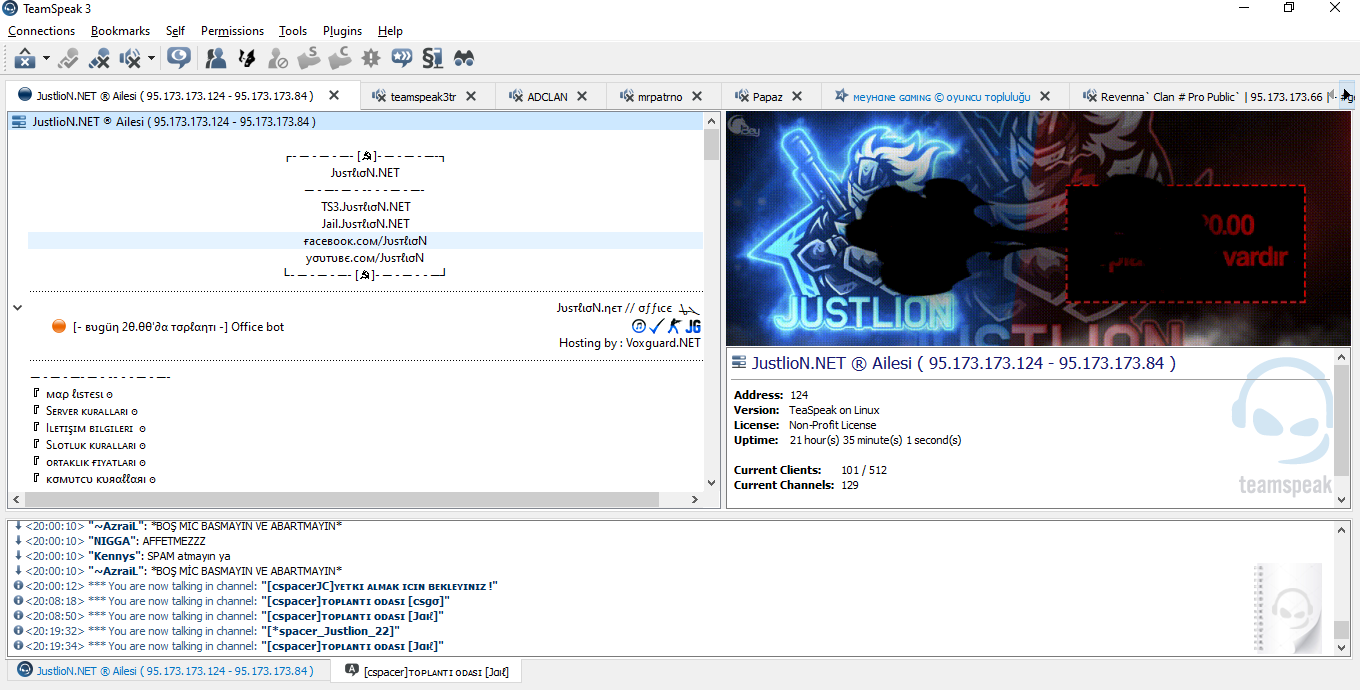Click the channel tree scroll-down arrow

pos(712,482)
